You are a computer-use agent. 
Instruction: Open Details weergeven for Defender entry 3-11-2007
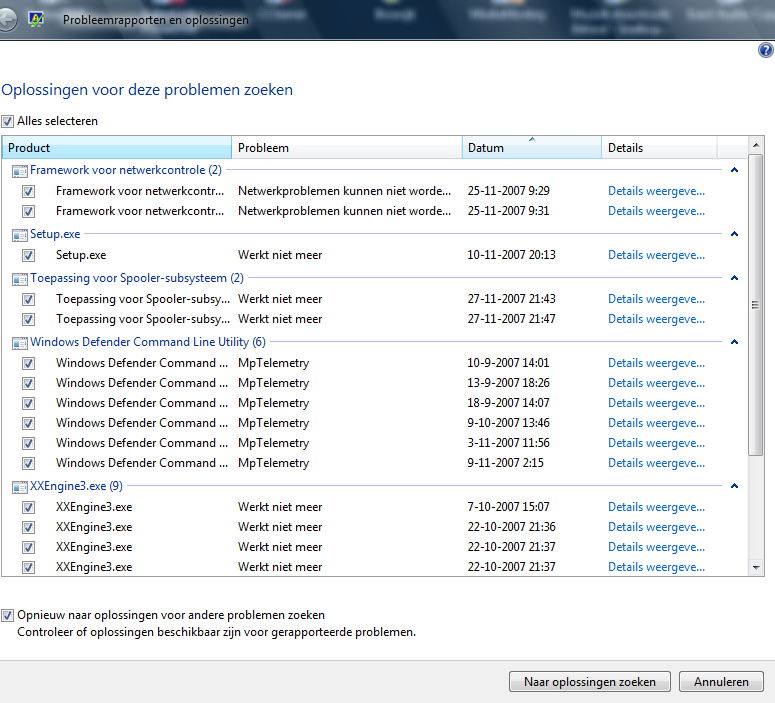coord(656,443)
